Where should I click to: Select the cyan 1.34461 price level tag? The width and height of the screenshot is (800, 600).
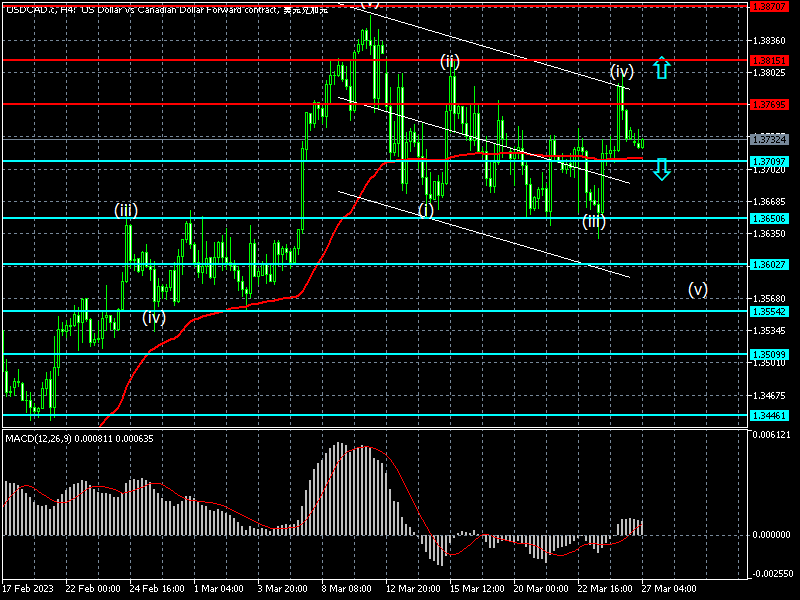point(768,415)
